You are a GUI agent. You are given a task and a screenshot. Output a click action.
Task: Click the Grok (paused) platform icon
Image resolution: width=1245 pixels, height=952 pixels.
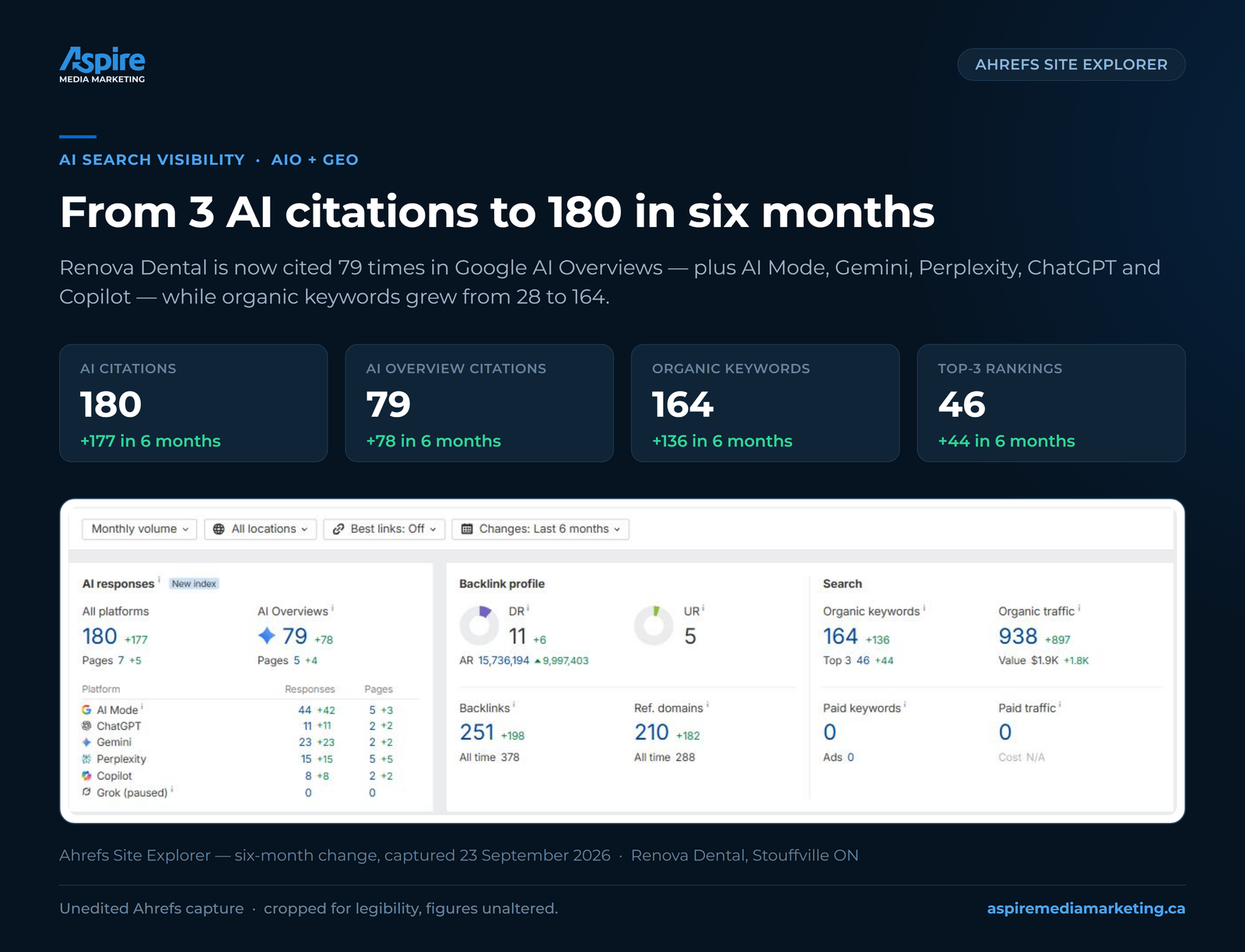coord(86,793)
